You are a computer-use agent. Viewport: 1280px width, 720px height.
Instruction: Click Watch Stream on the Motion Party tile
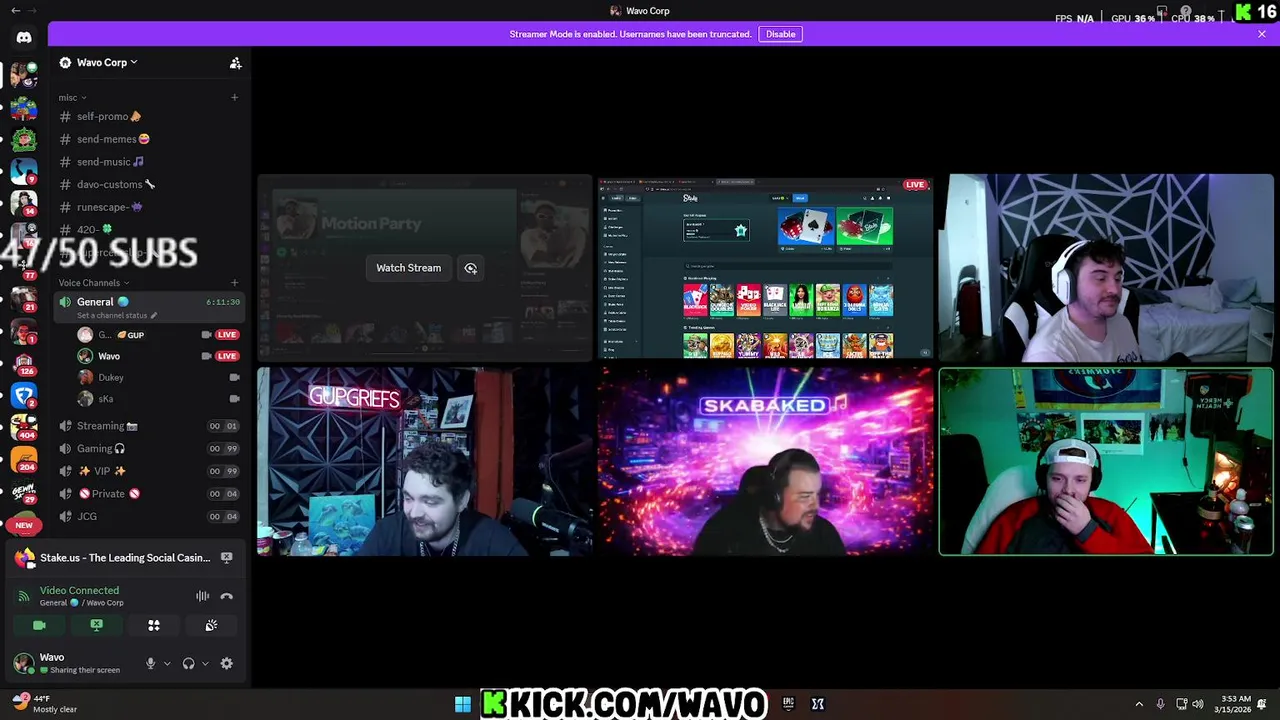coord(408,268)
